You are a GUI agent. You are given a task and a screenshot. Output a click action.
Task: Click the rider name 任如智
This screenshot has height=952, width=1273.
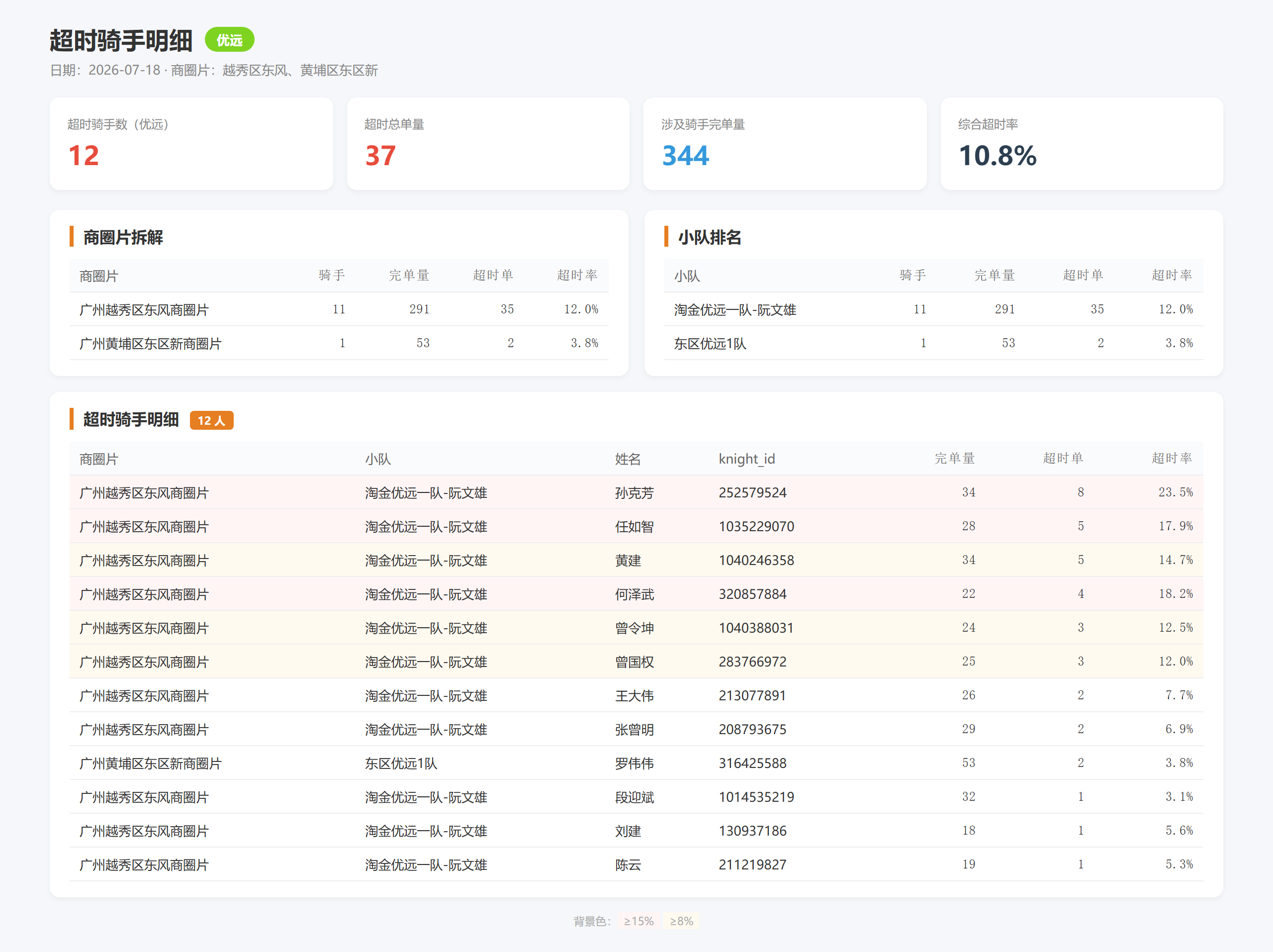coord(634,527)
